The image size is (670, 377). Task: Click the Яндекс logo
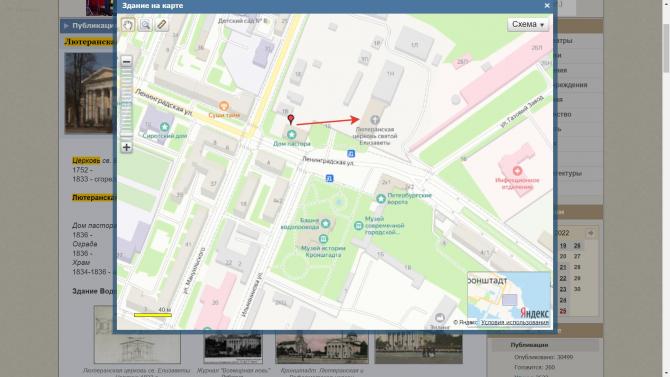(x=535, y=313)
